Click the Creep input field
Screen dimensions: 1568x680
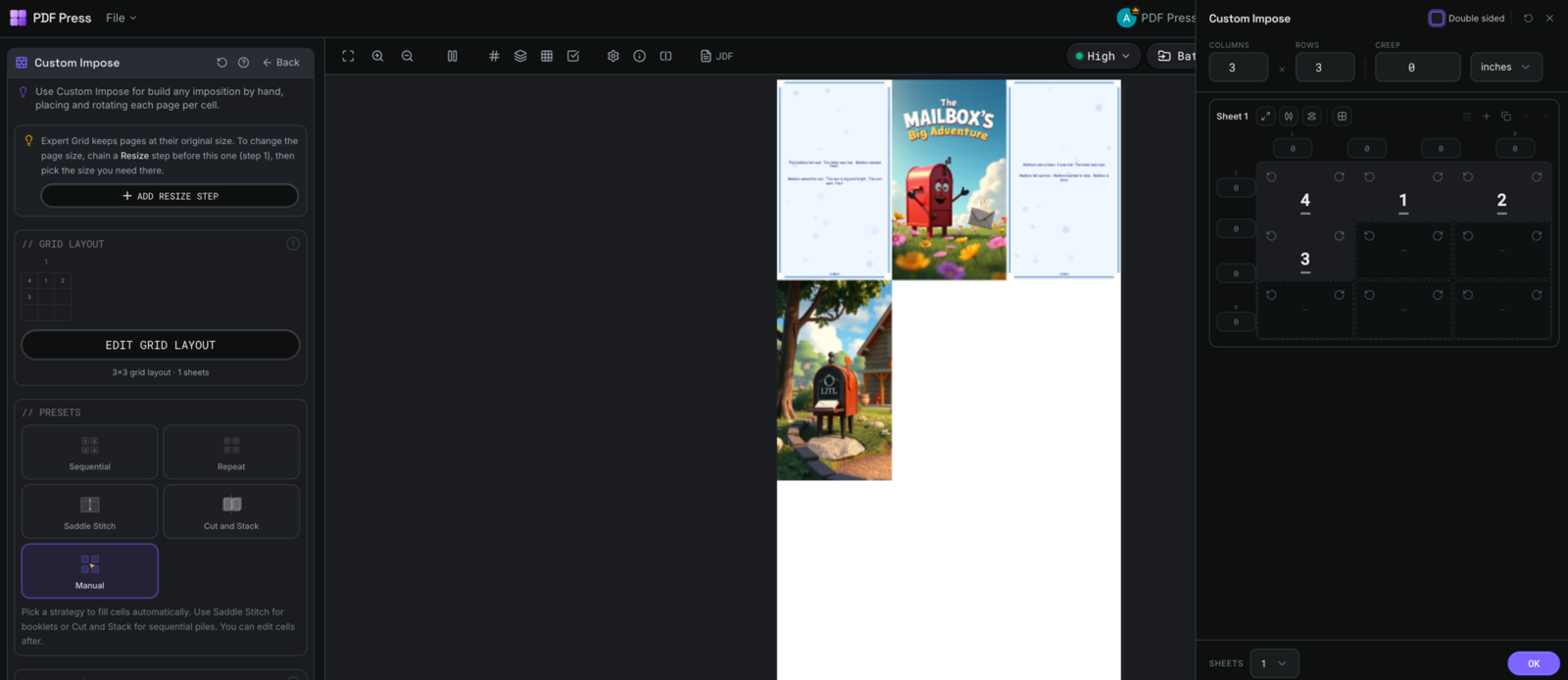point(1418,68)
